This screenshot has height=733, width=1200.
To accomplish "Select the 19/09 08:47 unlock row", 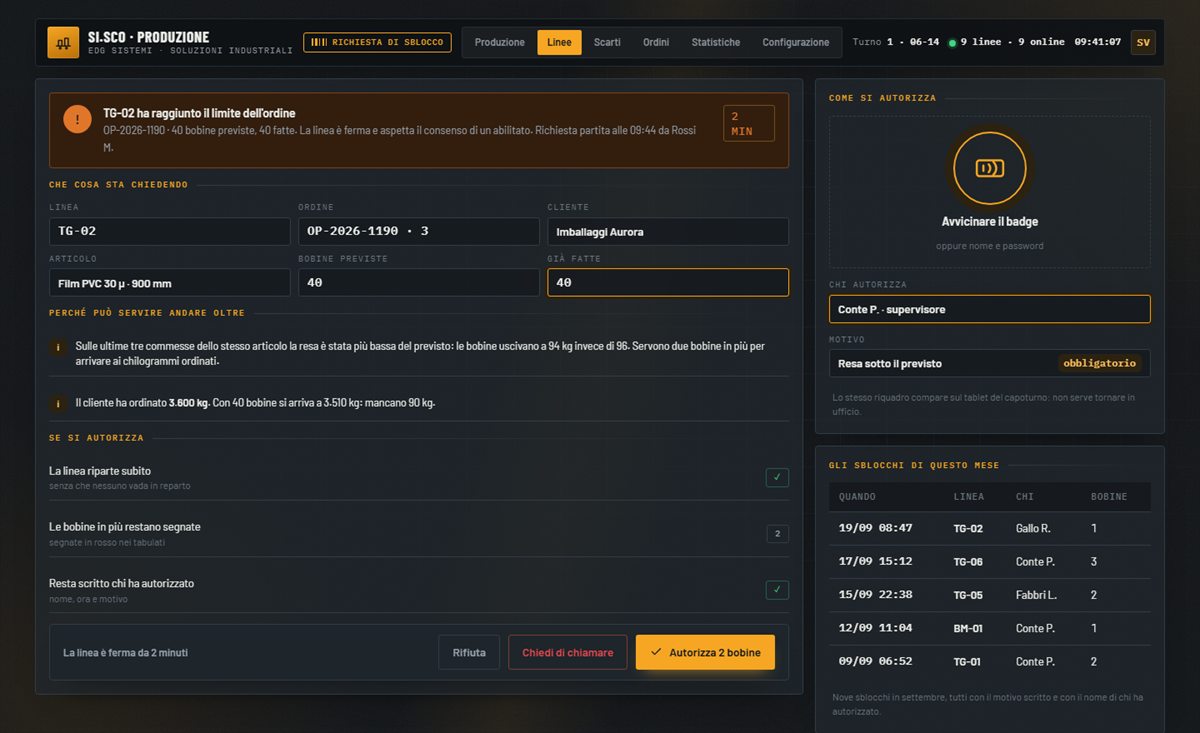I will (990, 528).
